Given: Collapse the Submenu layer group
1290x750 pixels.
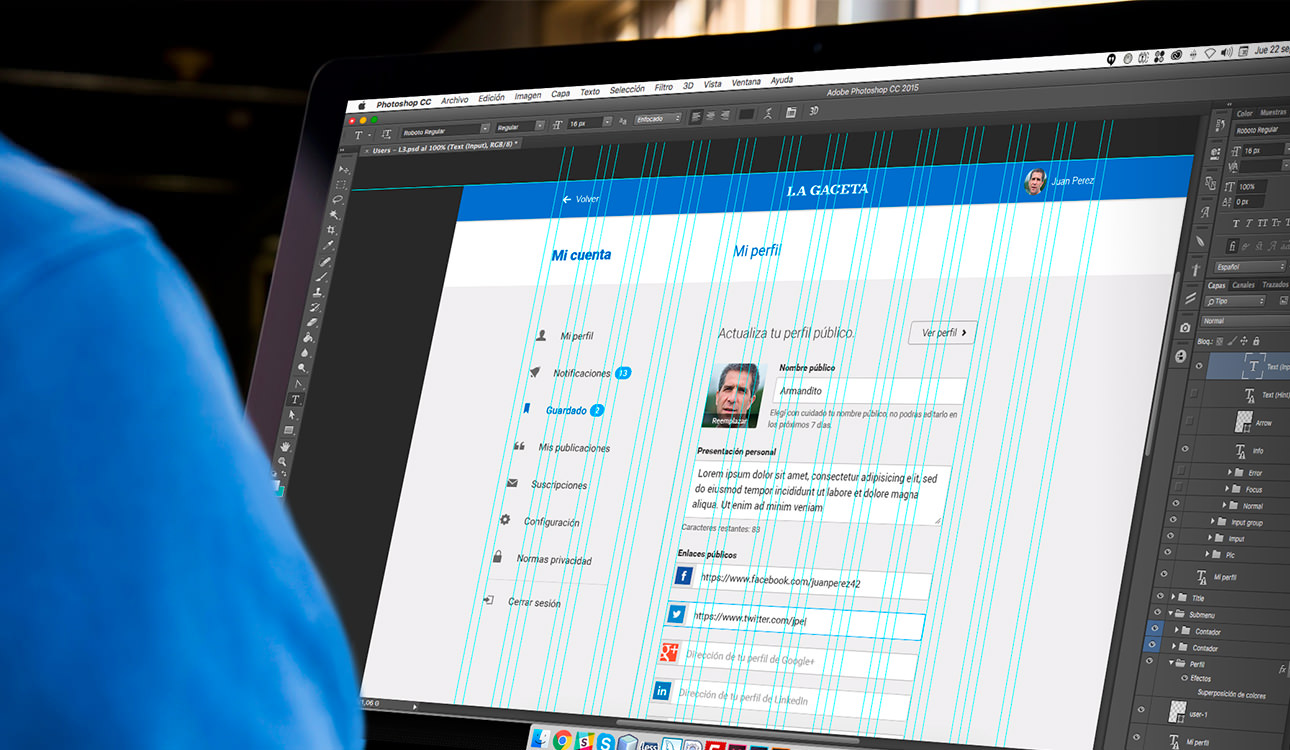Looking at the screenshot, I should click(1169, 613).
